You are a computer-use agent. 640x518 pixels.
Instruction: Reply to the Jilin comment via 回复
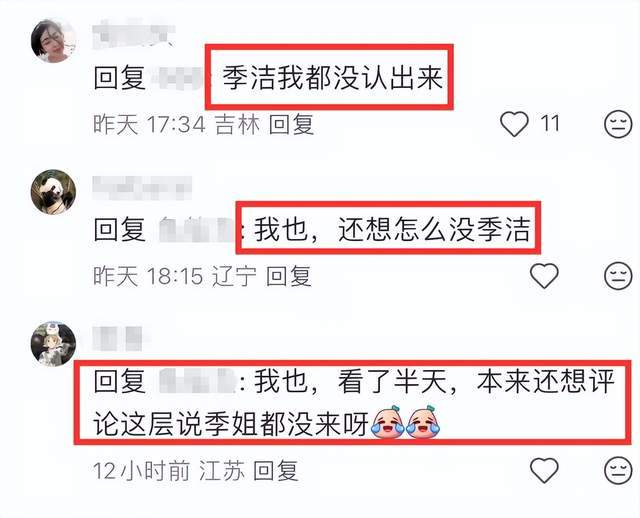[x=291, y=124]
